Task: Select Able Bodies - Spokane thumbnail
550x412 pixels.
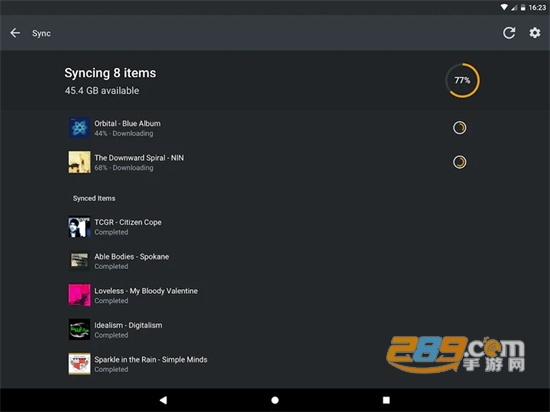Action: [79, 261]
